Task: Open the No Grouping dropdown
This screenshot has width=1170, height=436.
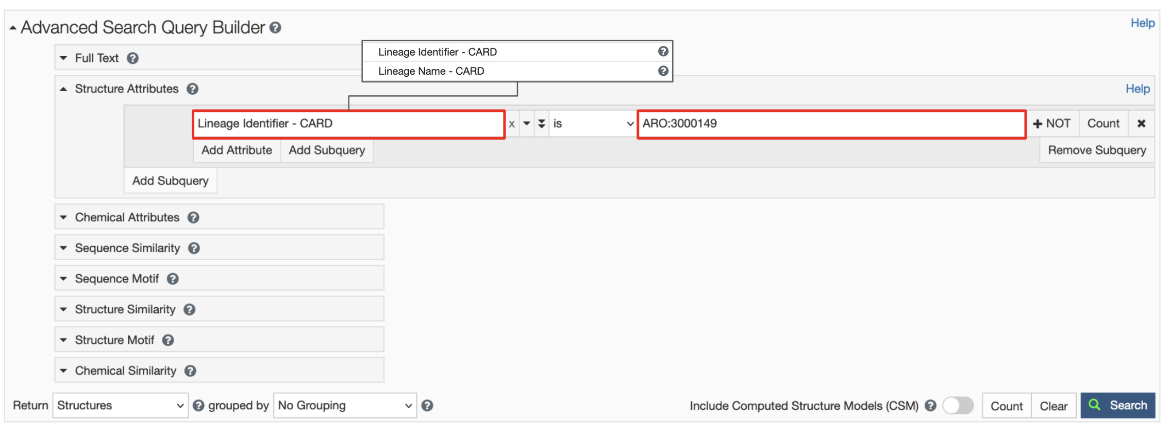Action: tap(345, 405)
